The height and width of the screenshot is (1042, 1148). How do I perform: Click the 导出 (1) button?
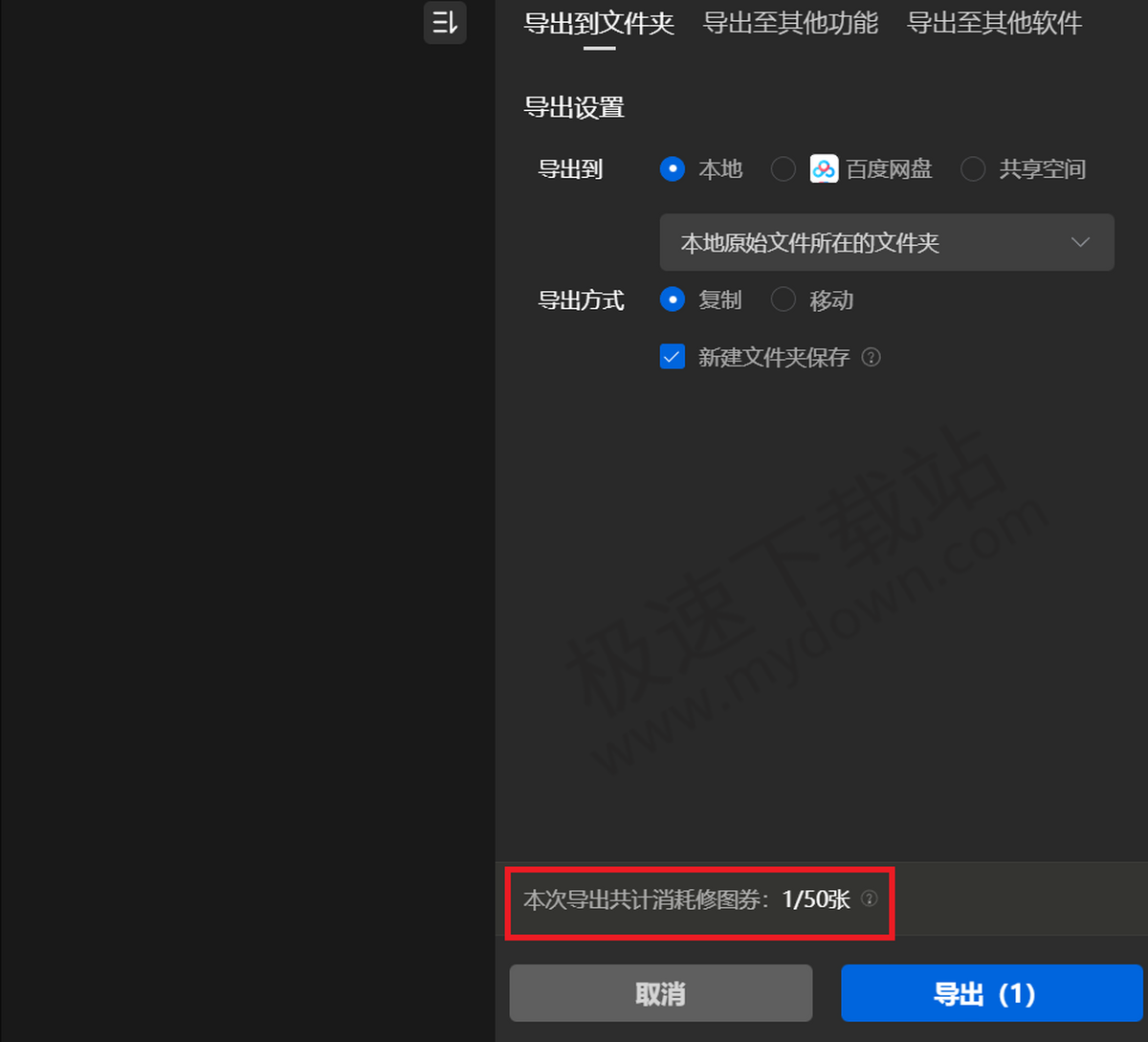coord(992,993)
